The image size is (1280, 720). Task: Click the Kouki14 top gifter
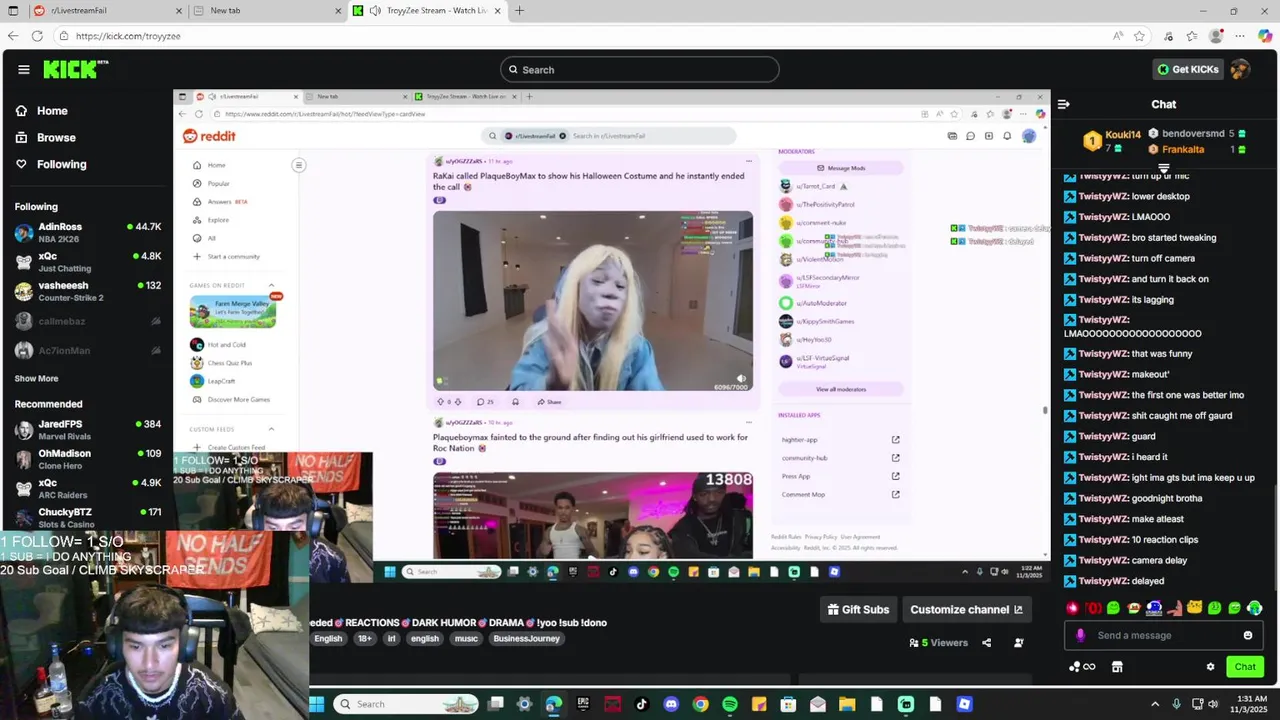click(1113, 141)
